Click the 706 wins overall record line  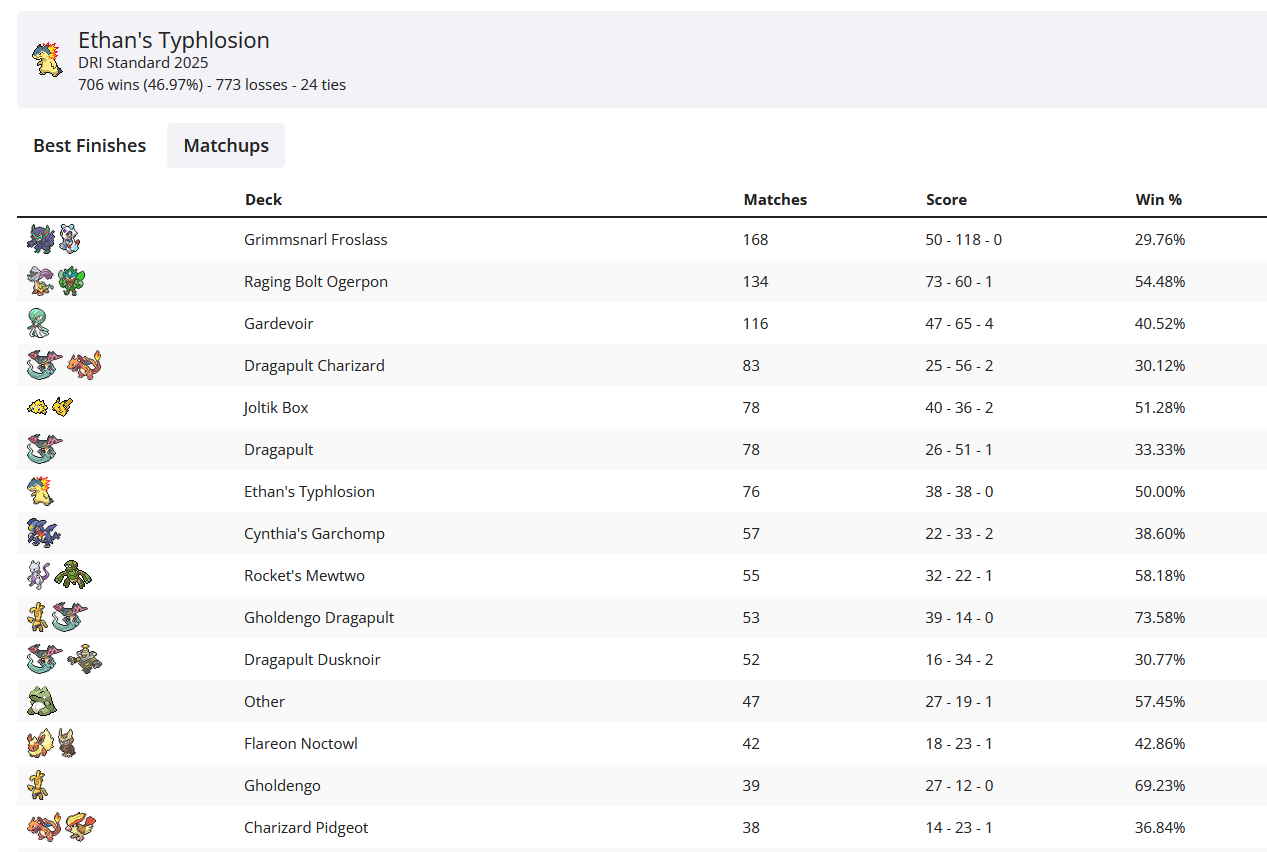[x=212, y=85]
